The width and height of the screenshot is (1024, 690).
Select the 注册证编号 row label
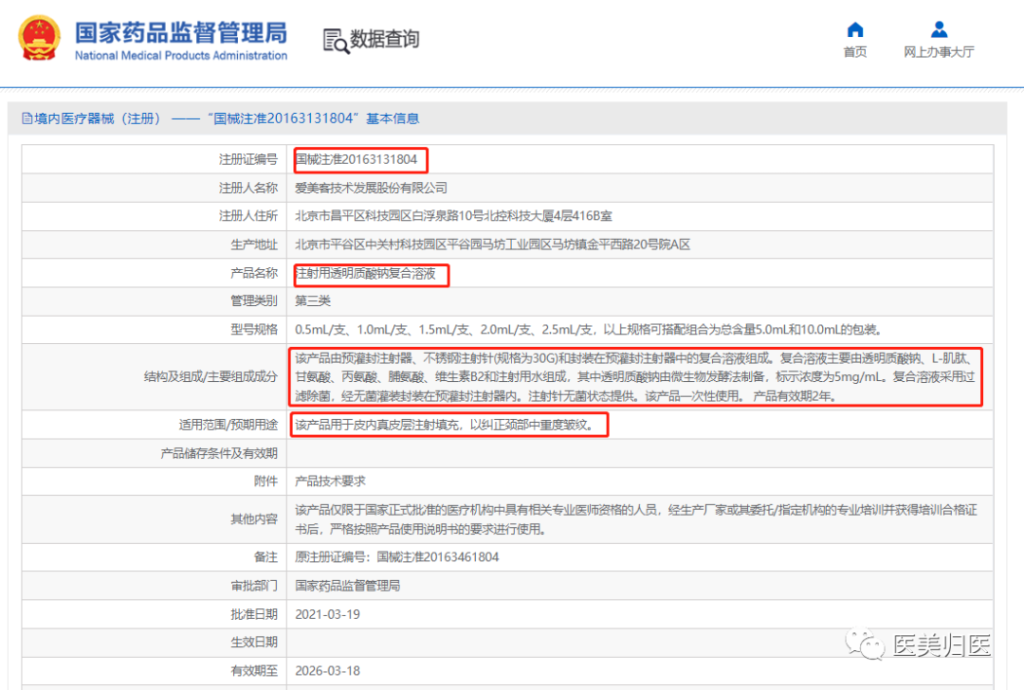coord(248,159)
